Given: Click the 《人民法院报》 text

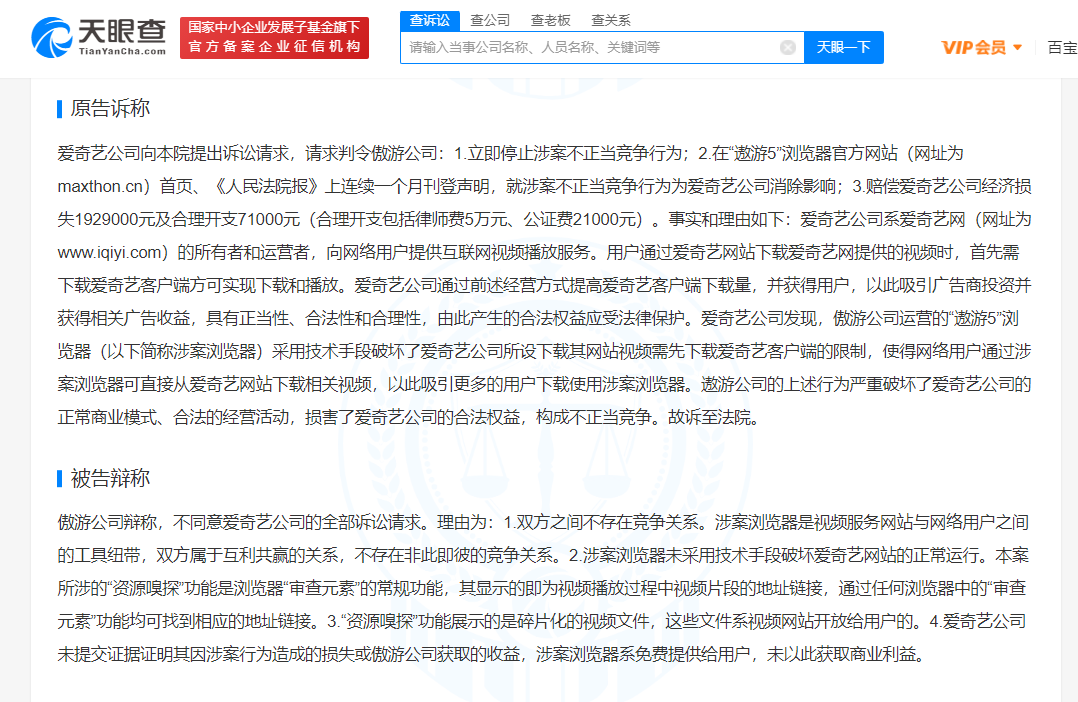Looking at the screenshot, I should pos(267,186).
